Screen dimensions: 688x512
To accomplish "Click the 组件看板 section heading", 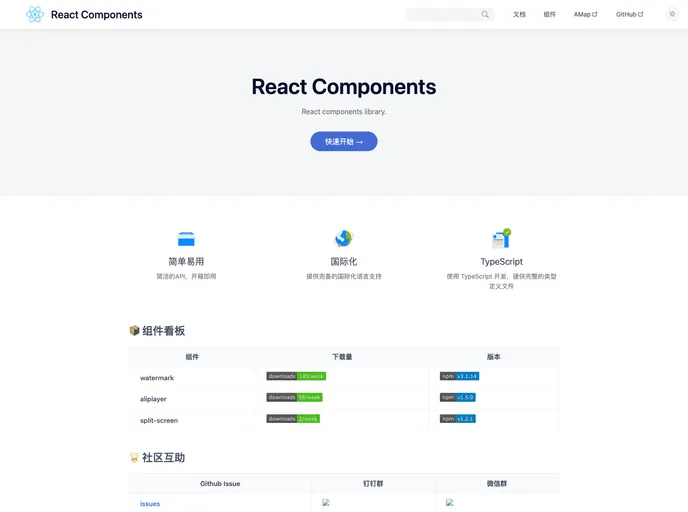I will tap(163, 330).
